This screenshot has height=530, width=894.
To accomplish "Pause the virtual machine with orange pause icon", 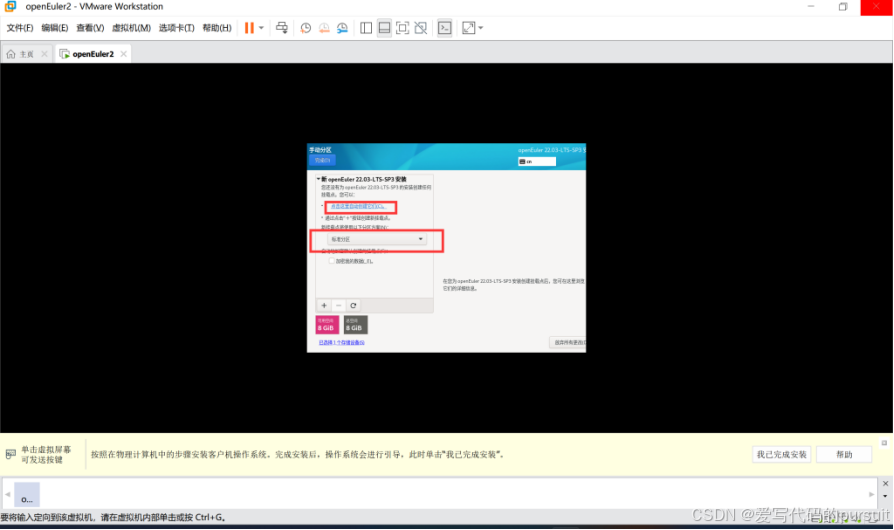I will click(249, 28).
